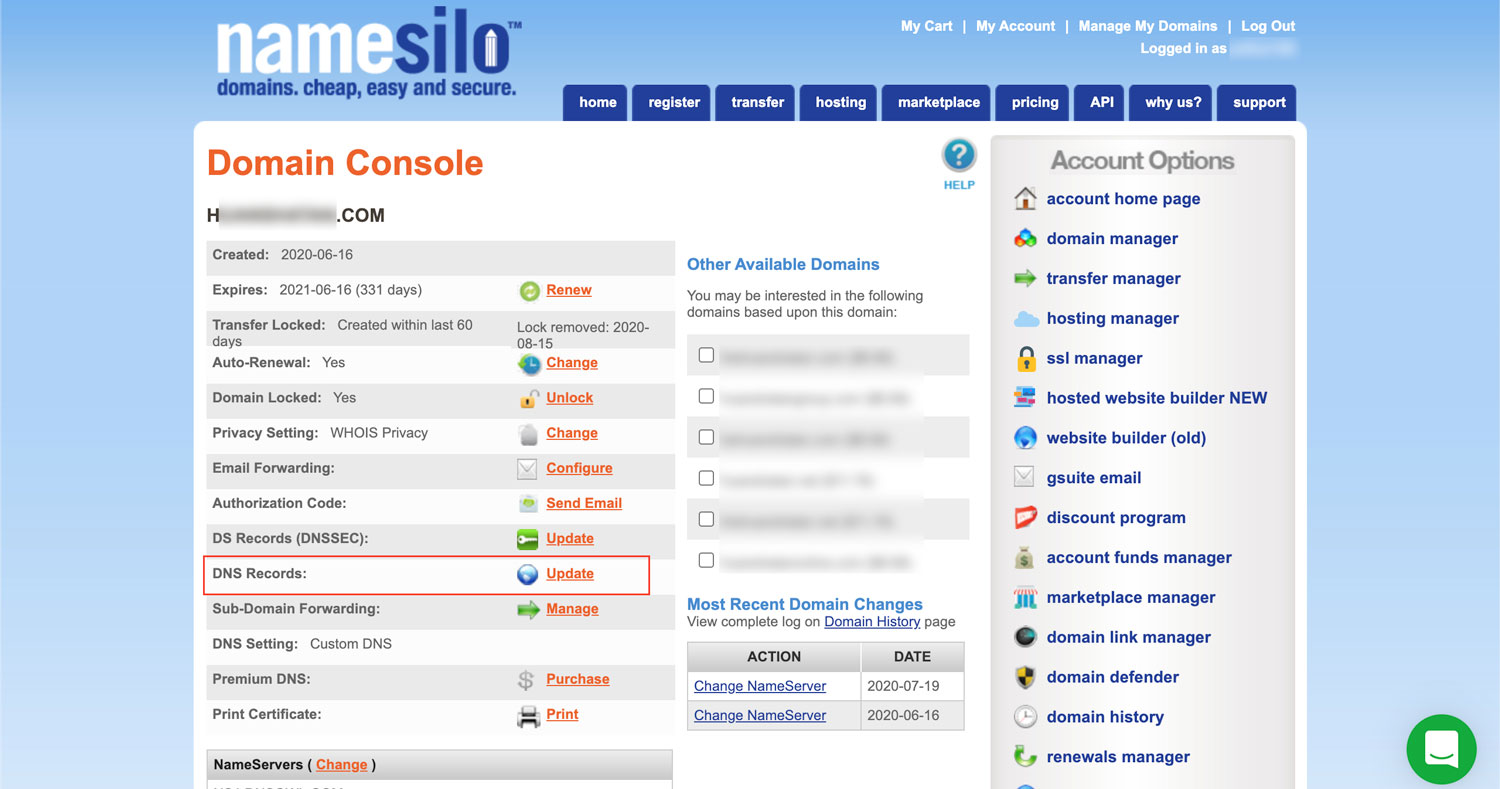Click the gsuite email envelope icon
1500x789 pixels.
click(x=1024, y=477)
